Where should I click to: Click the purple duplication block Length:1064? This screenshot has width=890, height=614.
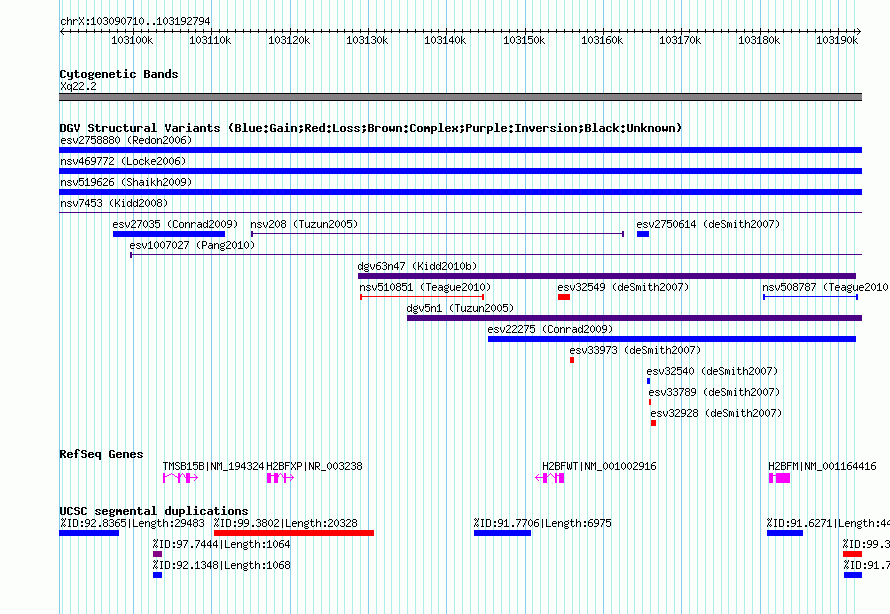[x=157, y=554]
